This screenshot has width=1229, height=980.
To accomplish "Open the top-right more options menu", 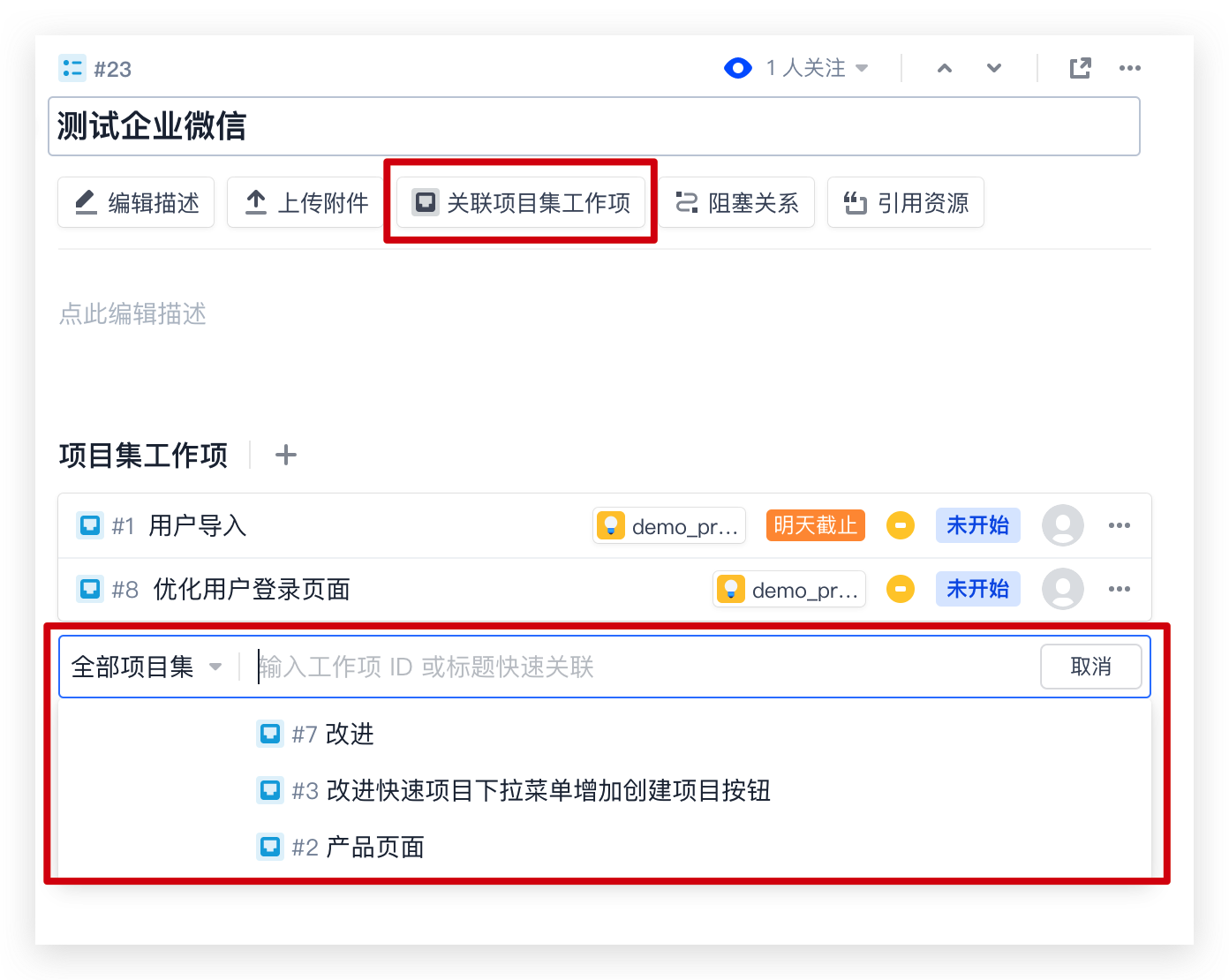I will click(1130, 68).
